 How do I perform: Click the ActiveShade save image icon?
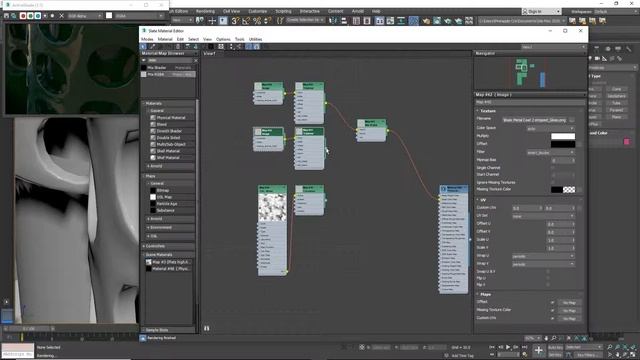coord(7,16)
